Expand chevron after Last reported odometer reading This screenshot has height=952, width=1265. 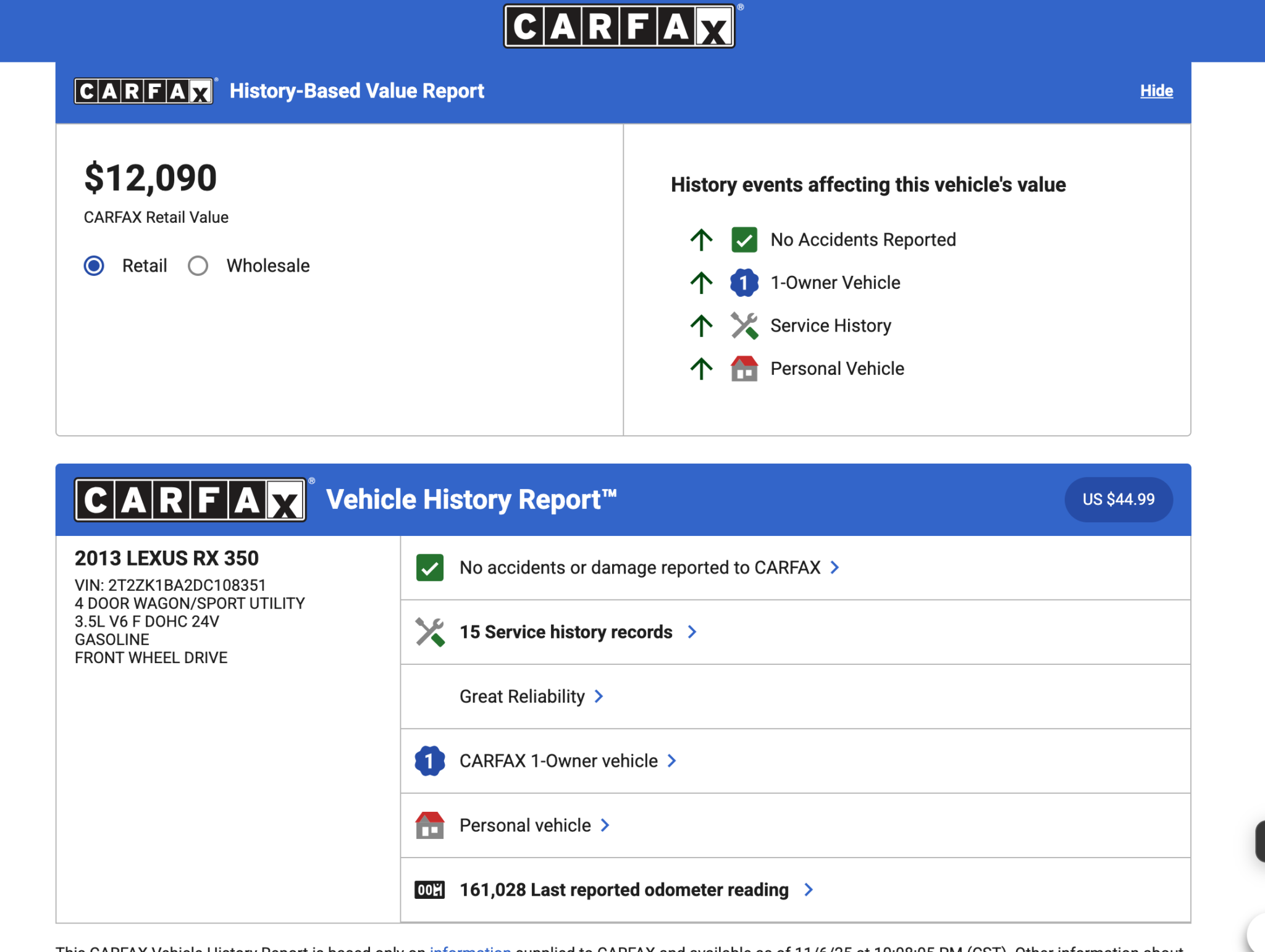pyautogui.click(x=808, y=890)
